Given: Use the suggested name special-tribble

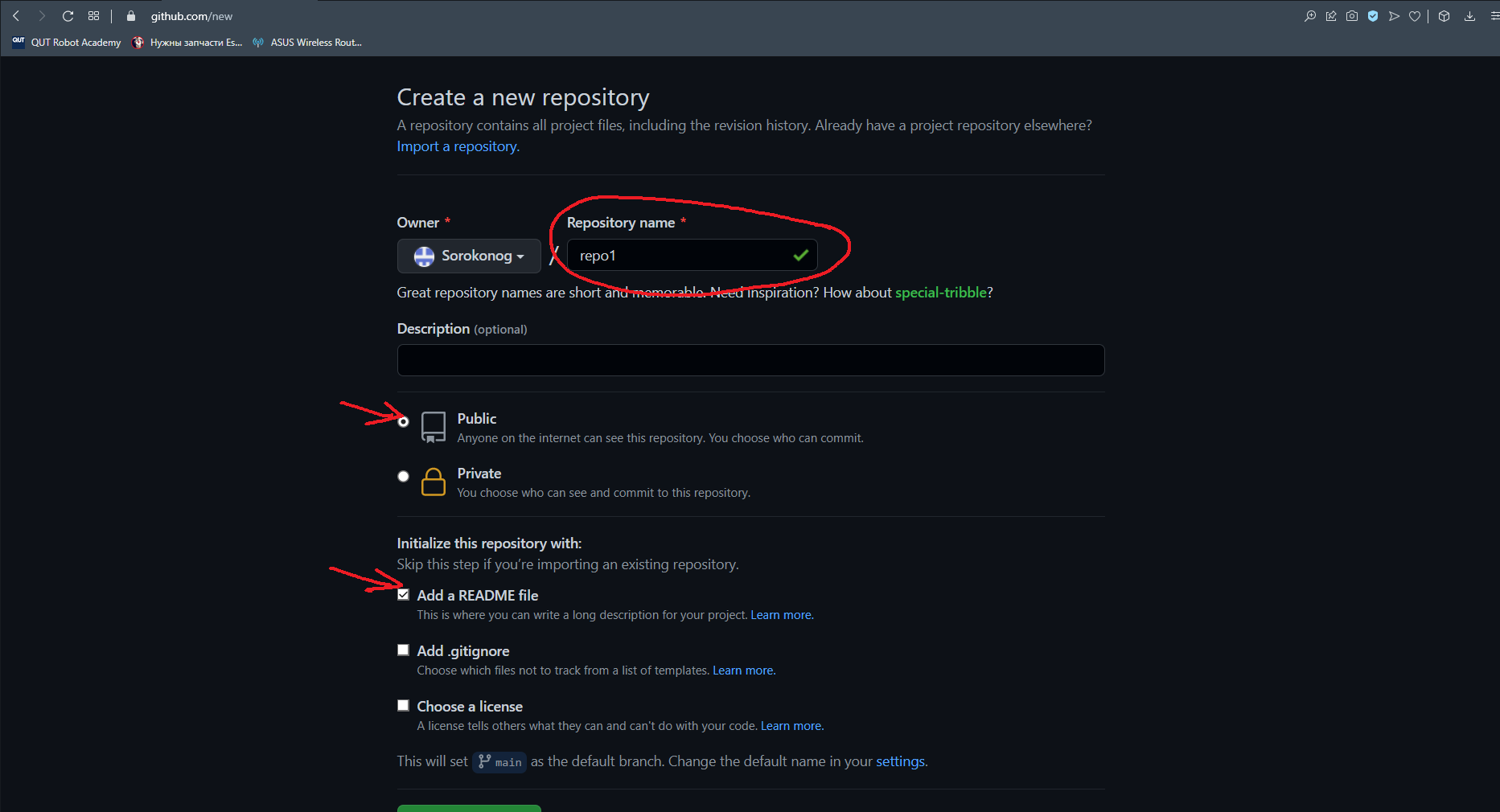Looking at the screenshot, I should [940, 293].
